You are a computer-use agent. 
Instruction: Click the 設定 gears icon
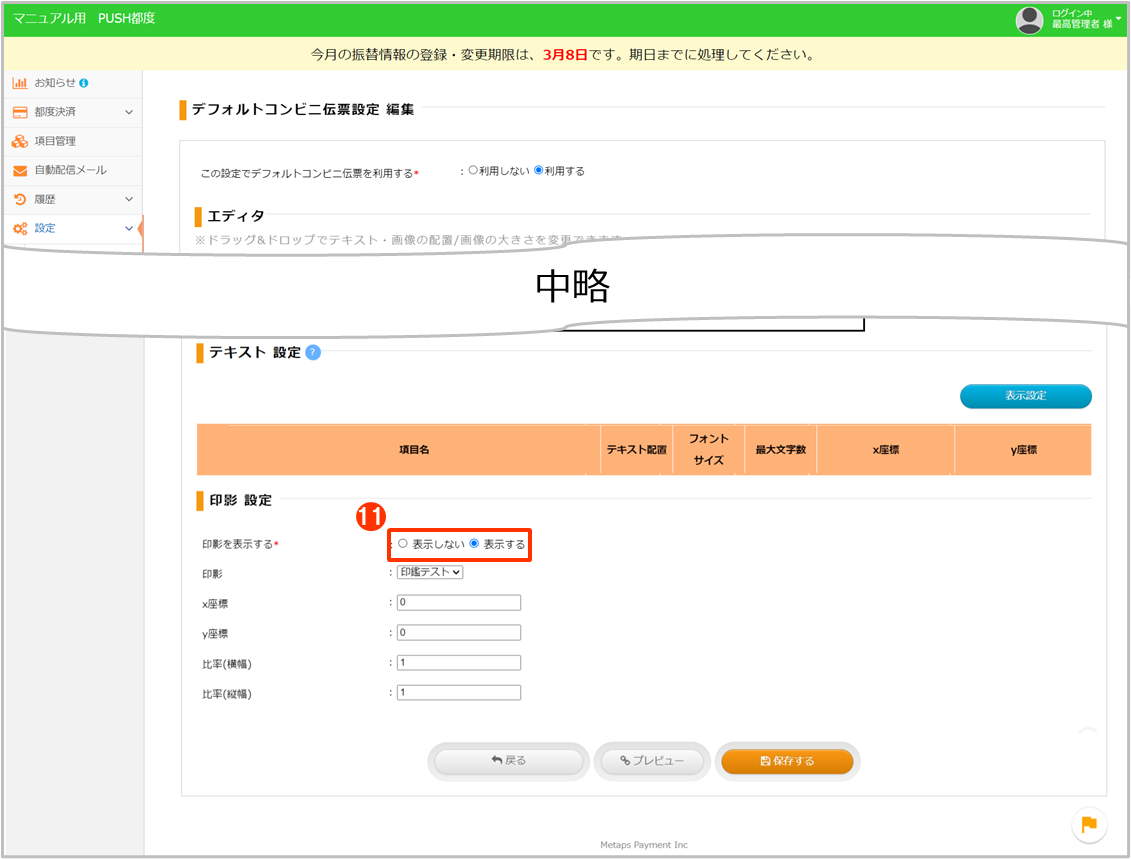click(x=20, y=229)
